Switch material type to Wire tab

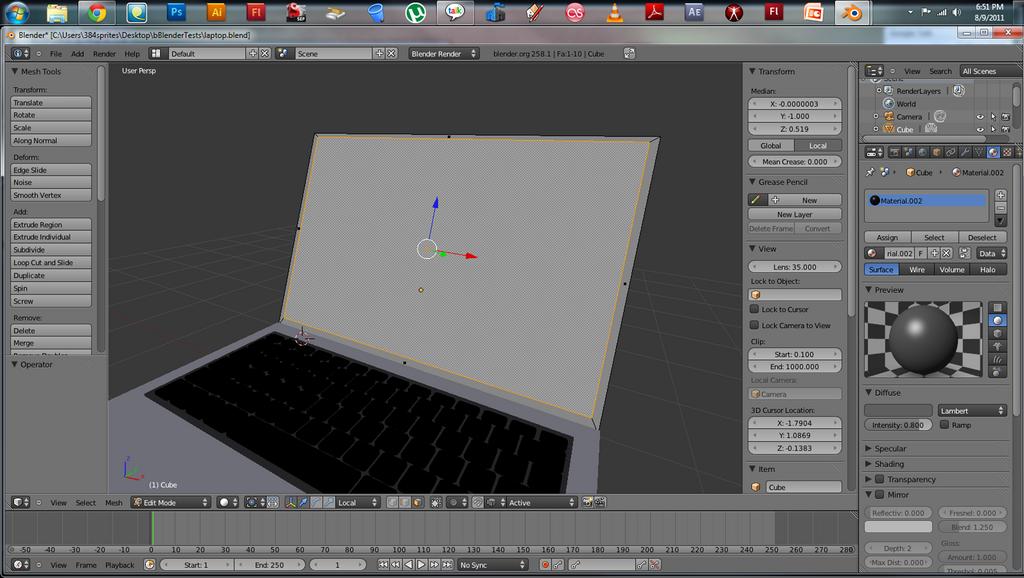tap(917, 269)
